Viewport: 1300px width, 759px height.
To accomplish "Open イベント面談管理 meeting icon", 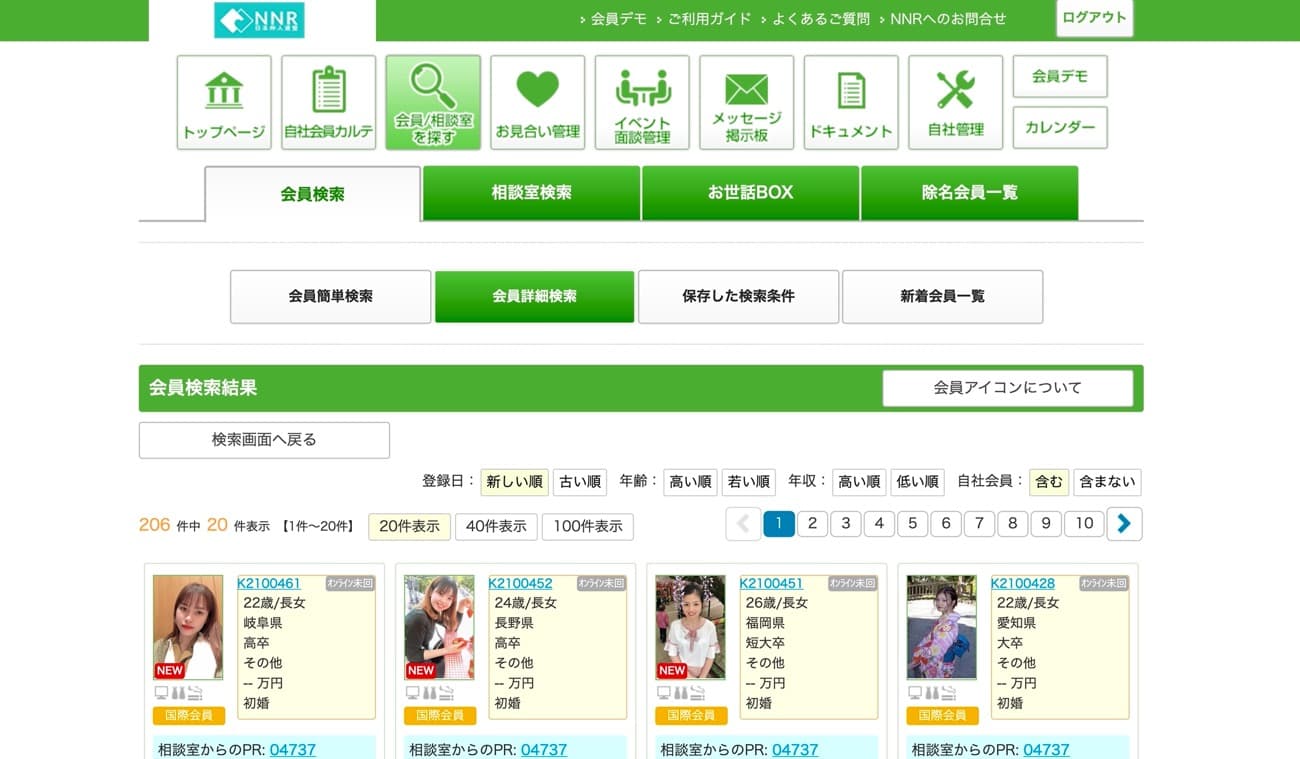I will 642,102.
